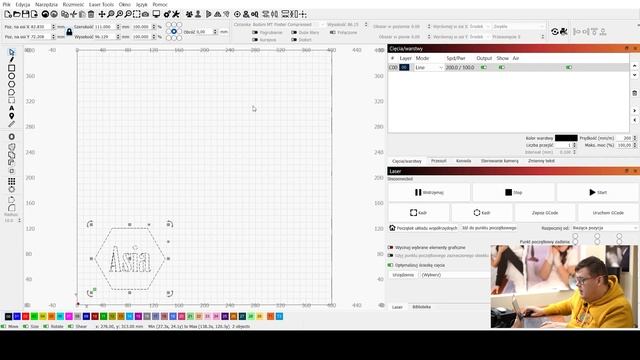The width and height of the screenshot is (640, 360).
Task: Click the rotate icon near alignment tools
Action: pyautogui.click(x=554, y=31)
